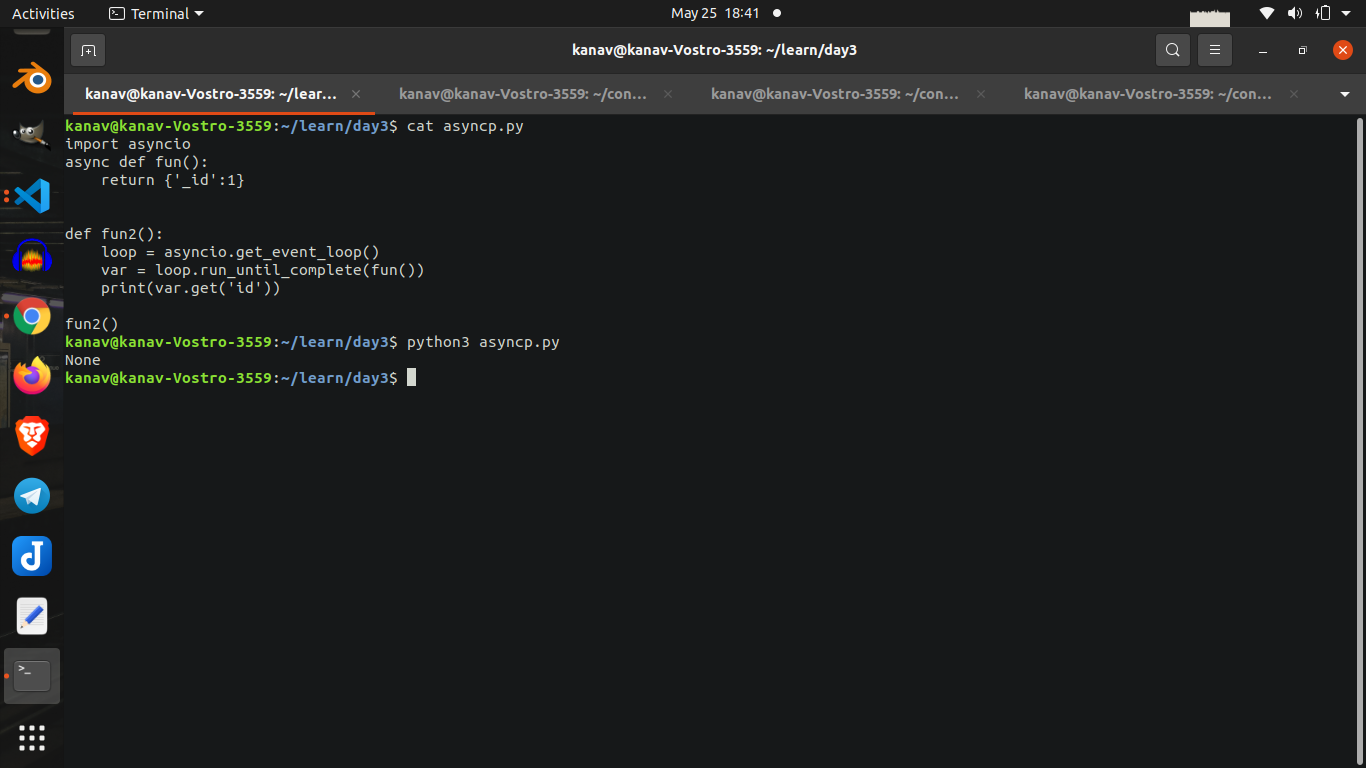
Task: Expand the terminal tabs dropdown arrow
Action: click(x=1344, y=94)
